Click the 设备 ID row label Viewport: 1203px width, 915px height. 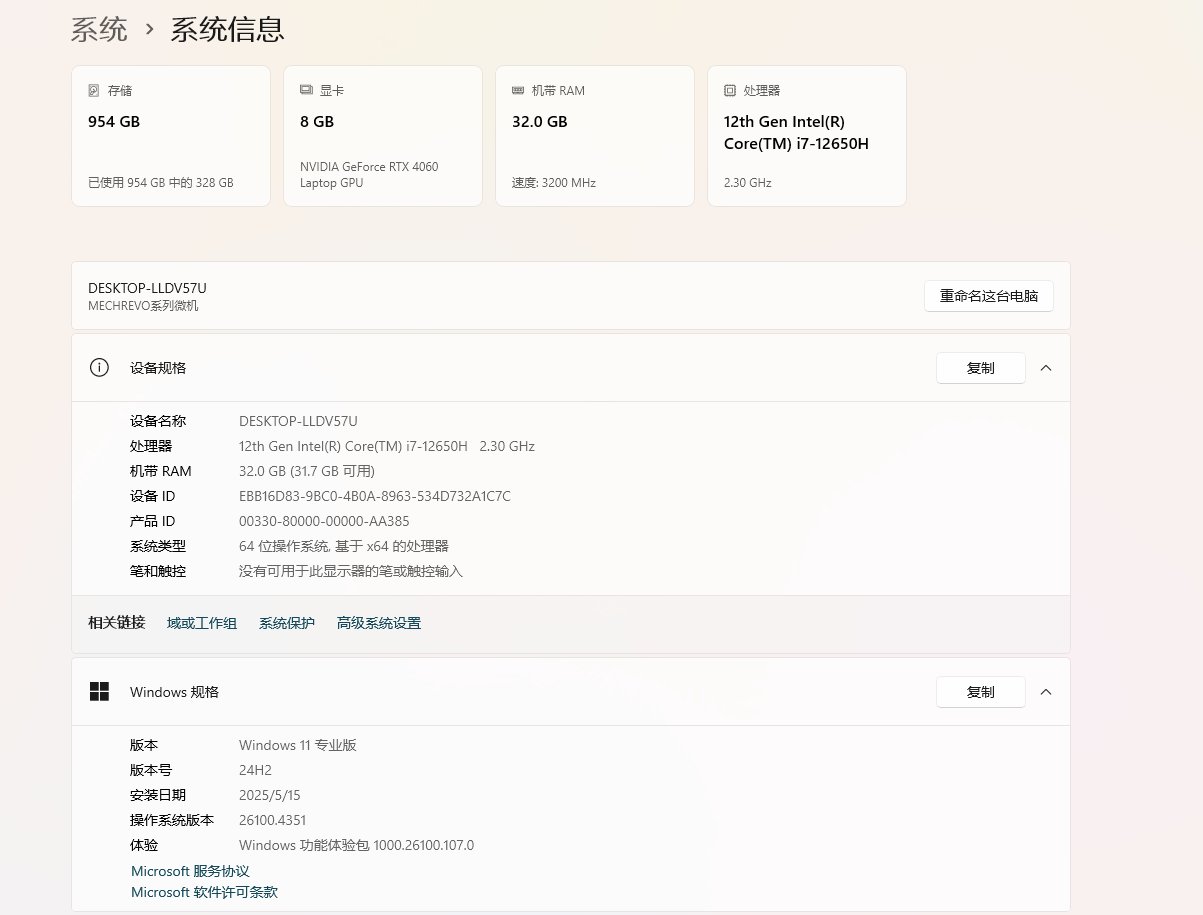(152, 496)
